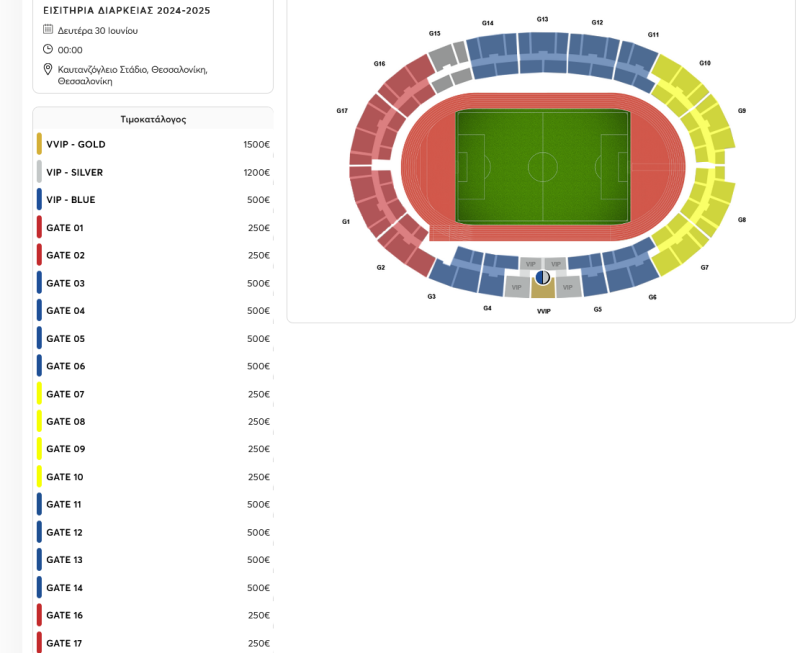Select the G13 blue section of the stadium

(x=543, y=53)
